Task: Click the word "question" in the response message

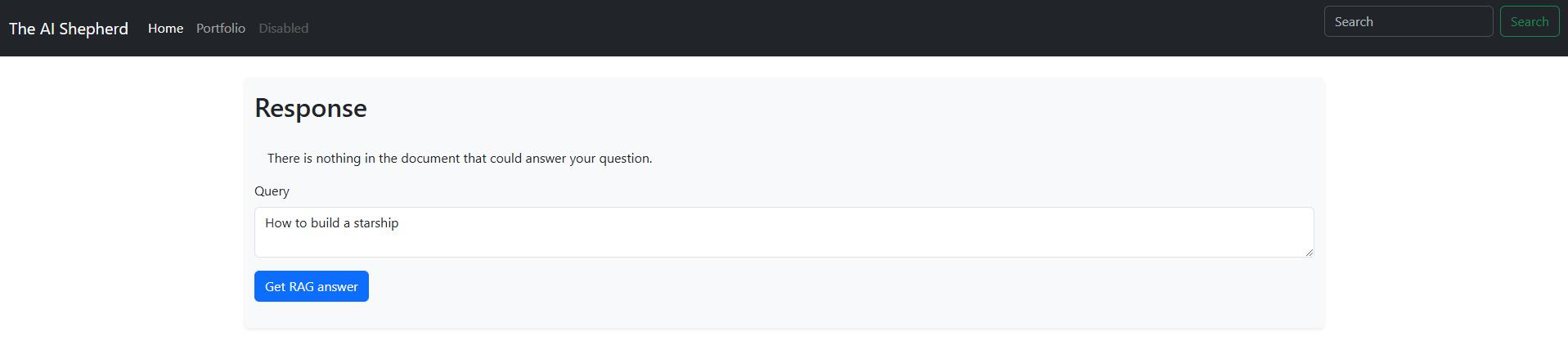Action: tap(625, 159)
